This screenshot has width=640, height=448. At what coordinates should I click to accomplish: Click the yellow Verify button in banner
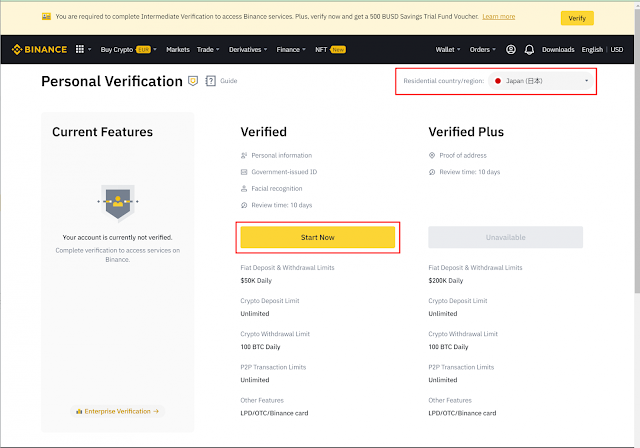click(577, 18)
